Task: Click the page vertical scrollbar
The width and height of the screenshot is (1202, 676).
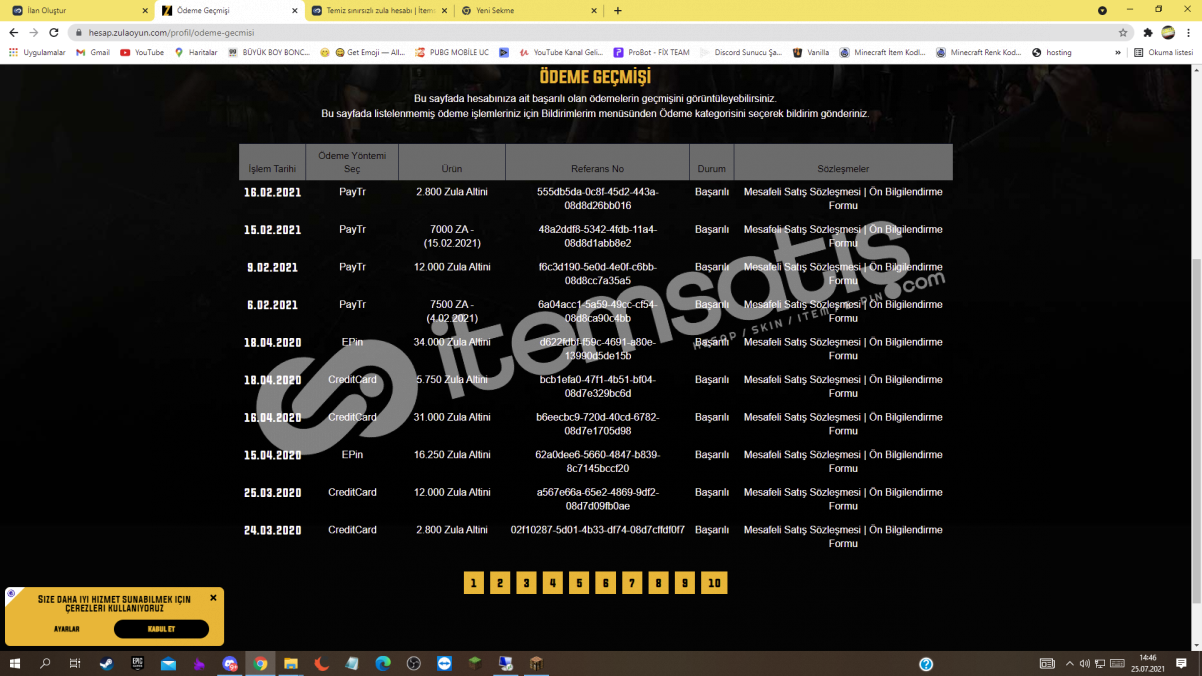Action: pos(1196,430)
